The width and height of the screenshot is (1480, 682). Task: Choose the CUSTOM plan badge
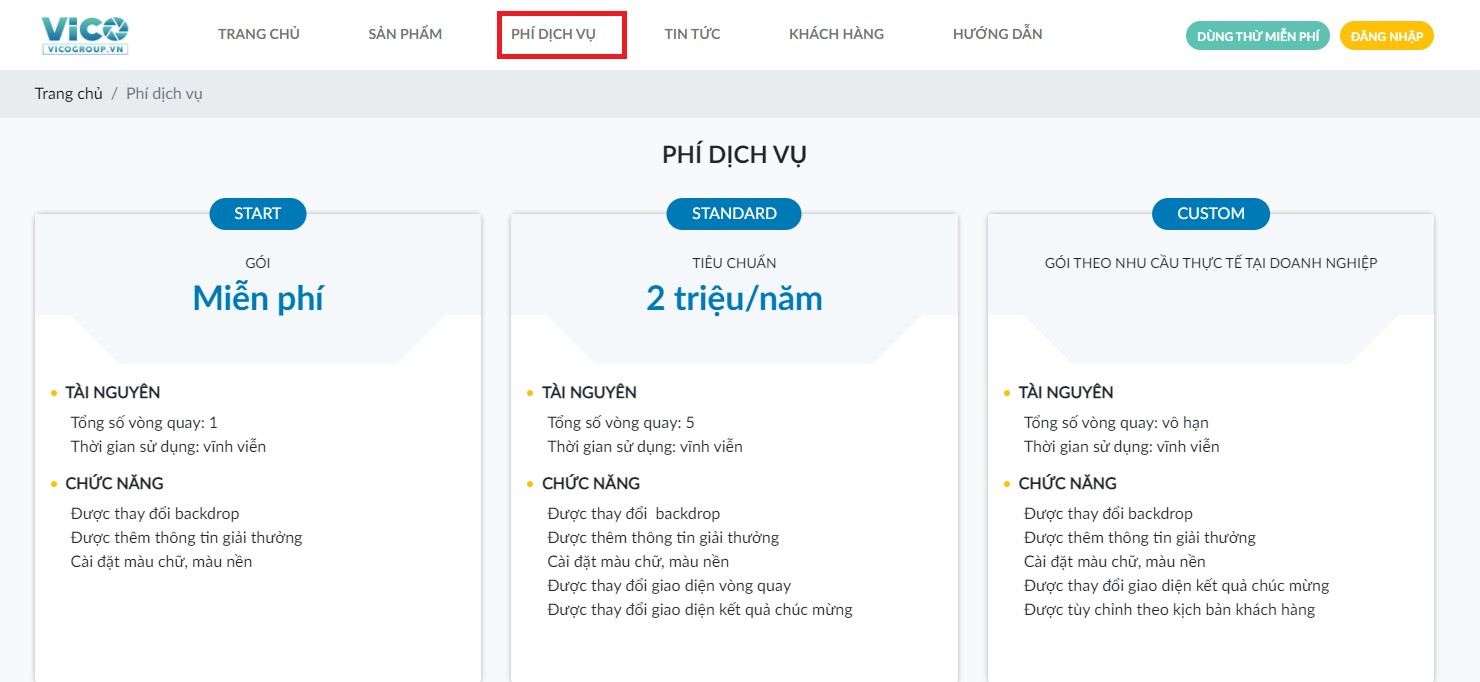[x=1210, y=214]
